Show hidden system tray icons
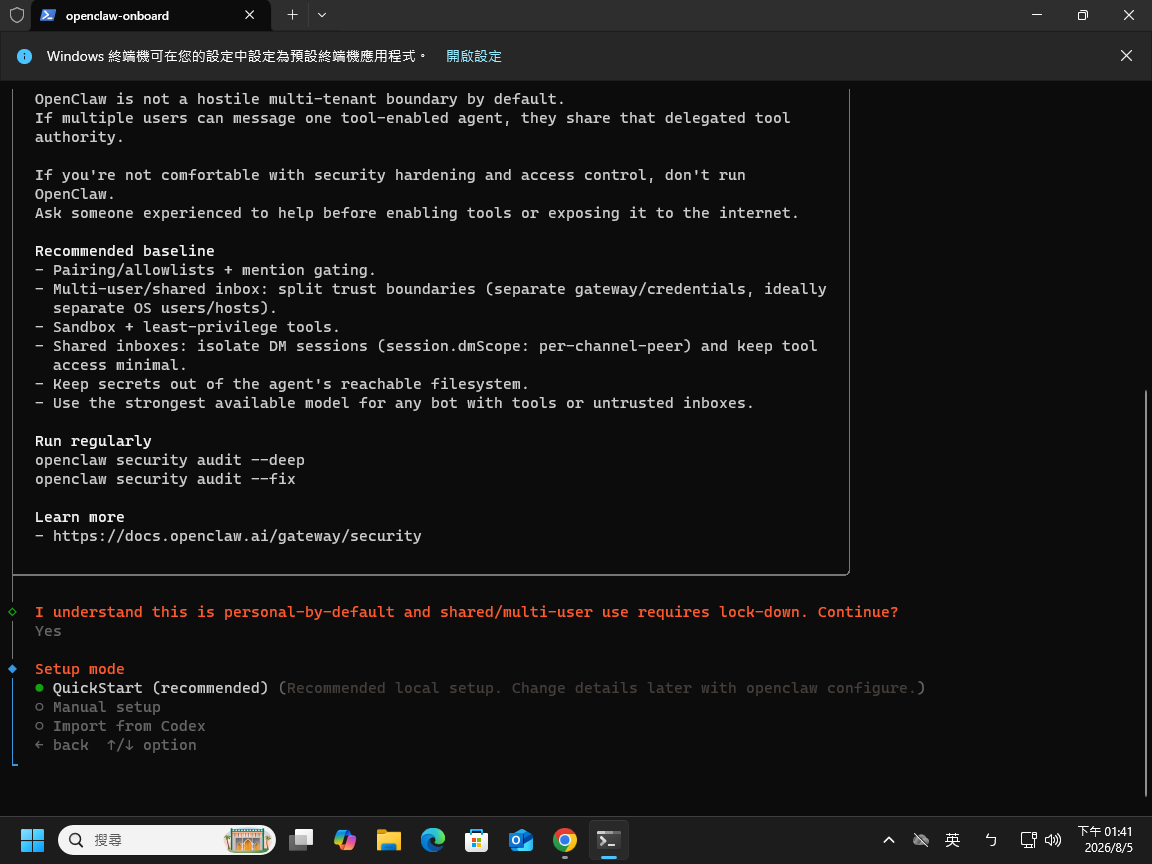 (888, 840)
